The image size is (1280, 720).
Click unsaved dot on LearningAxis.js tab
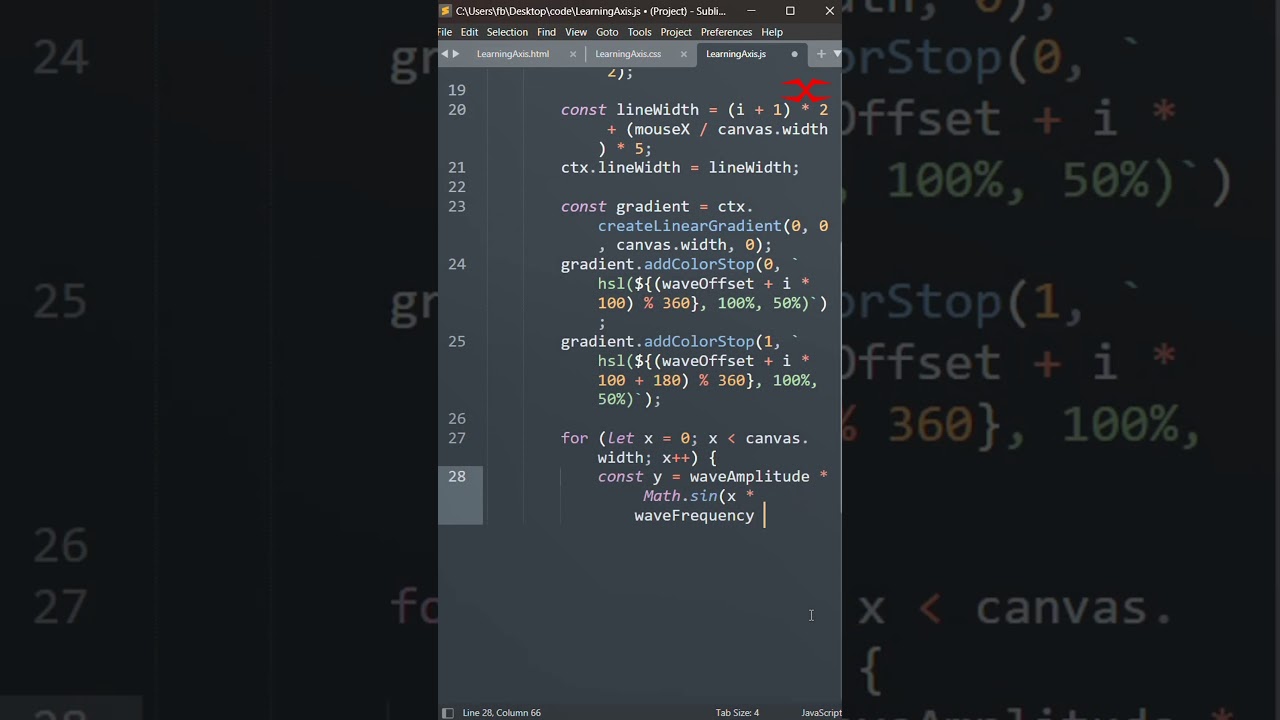(795, 54)
